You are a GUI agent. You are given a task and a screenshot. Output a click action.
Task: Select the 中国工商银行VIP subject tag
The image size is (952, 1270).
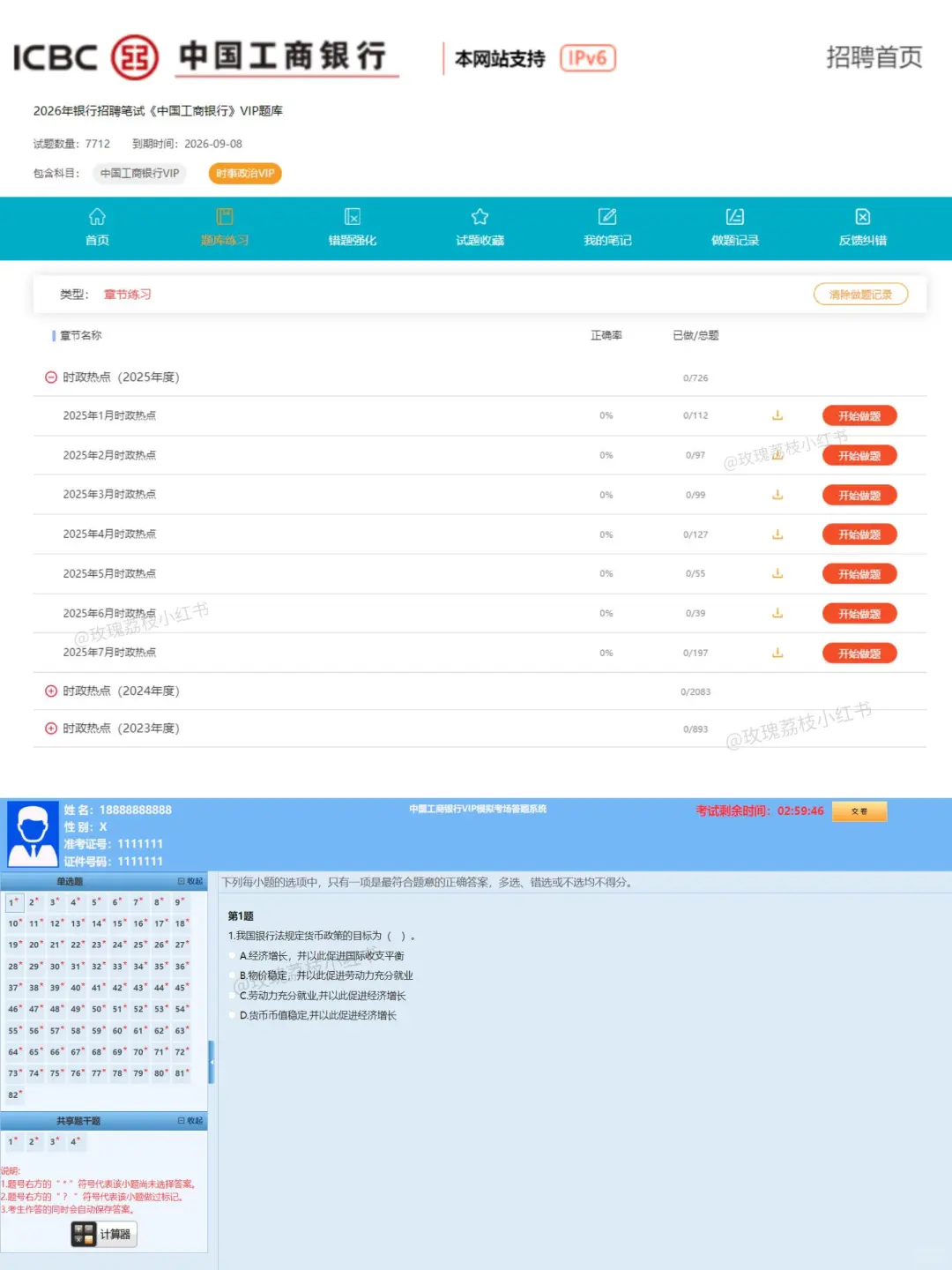click(x=139, y=174)
